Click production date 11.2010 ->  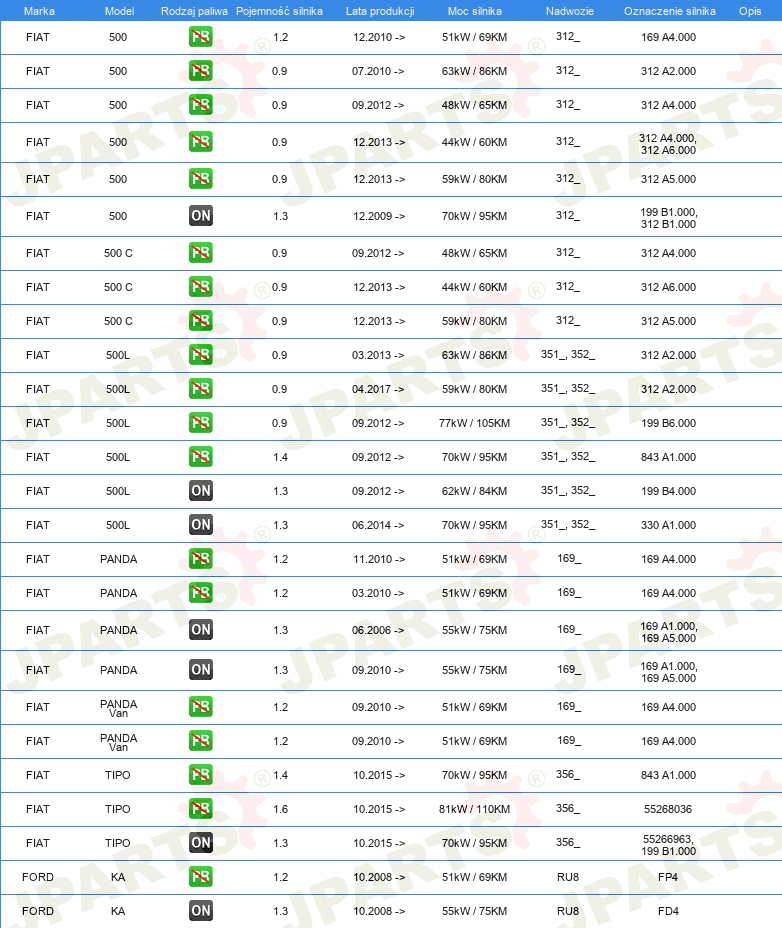pos(379,559)
